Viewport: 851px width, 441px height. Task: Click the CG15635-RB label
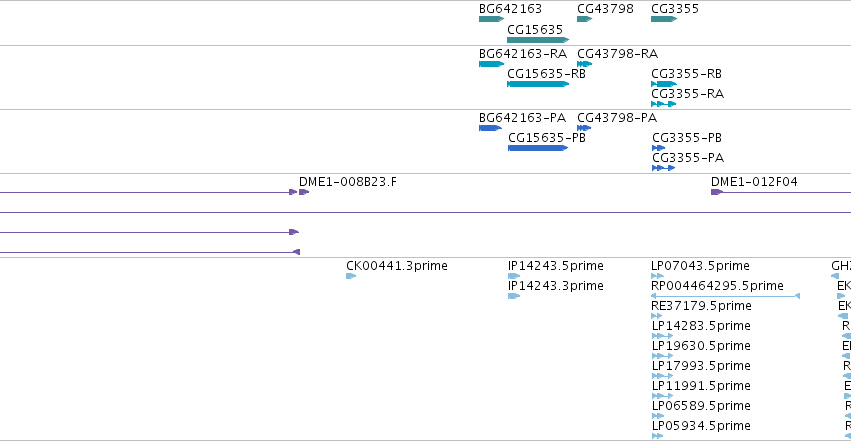click(547, 74)
